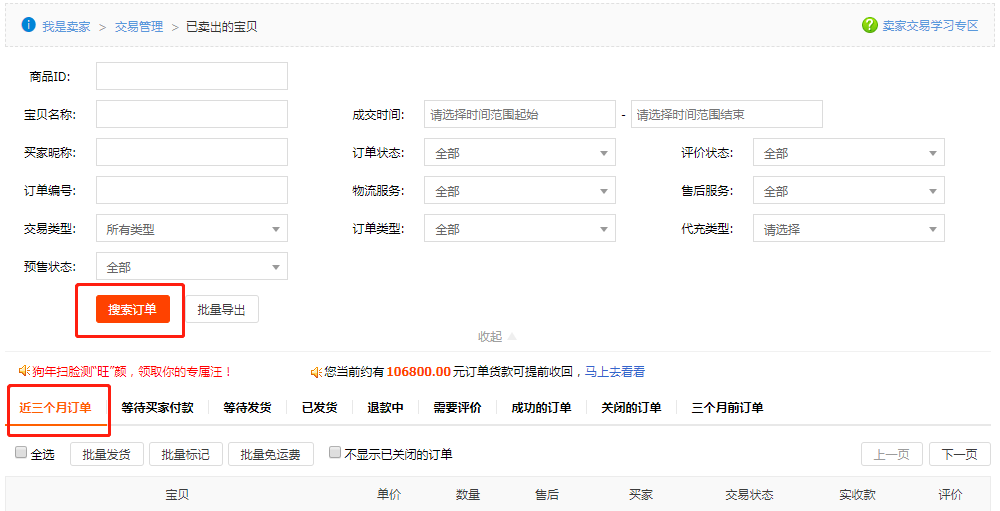
Task: Click the 商品ID input field
Action: pos(191,76)
